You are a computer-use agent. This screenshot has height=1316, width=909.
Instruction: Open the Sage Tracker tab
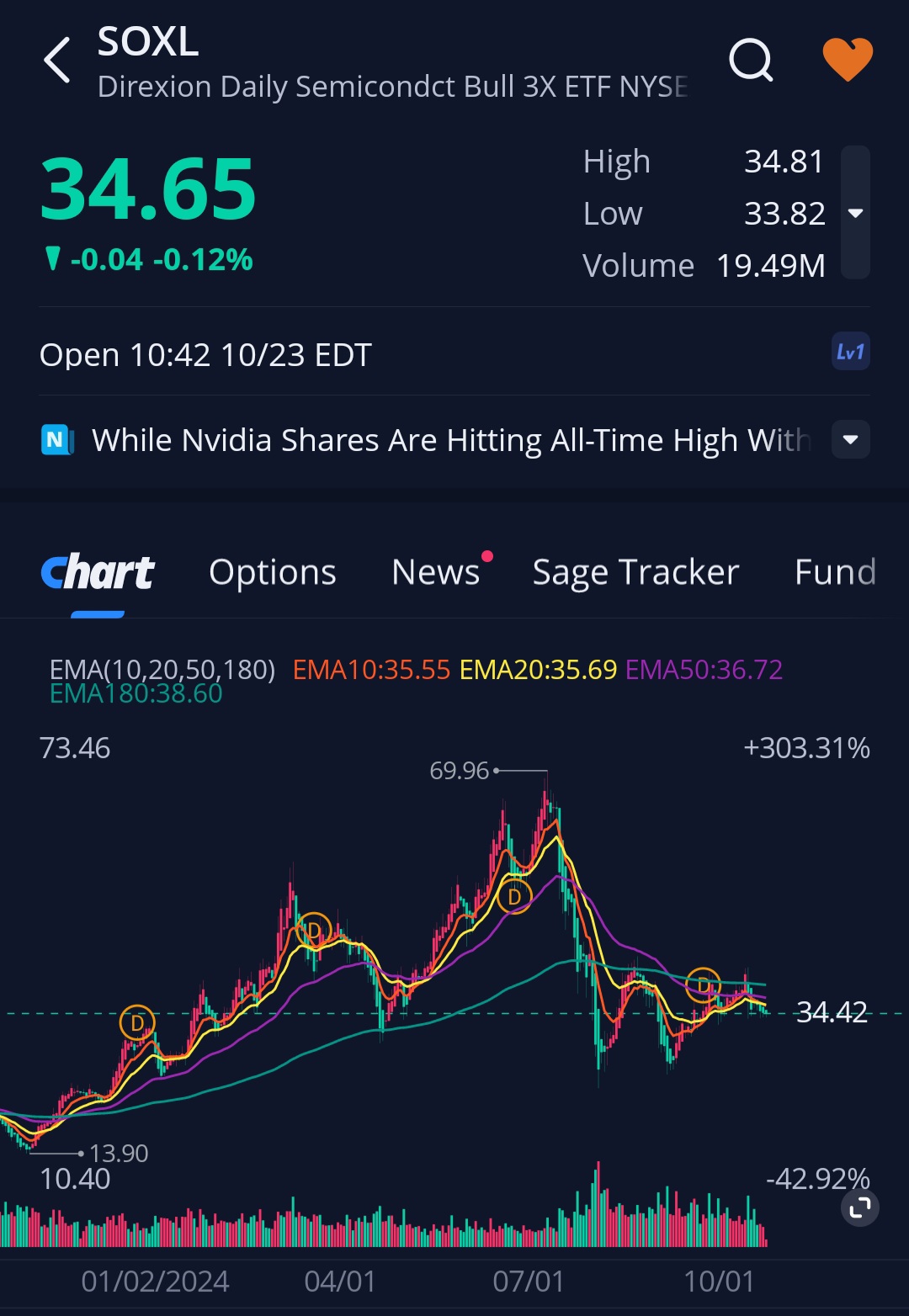coord(636,573)
